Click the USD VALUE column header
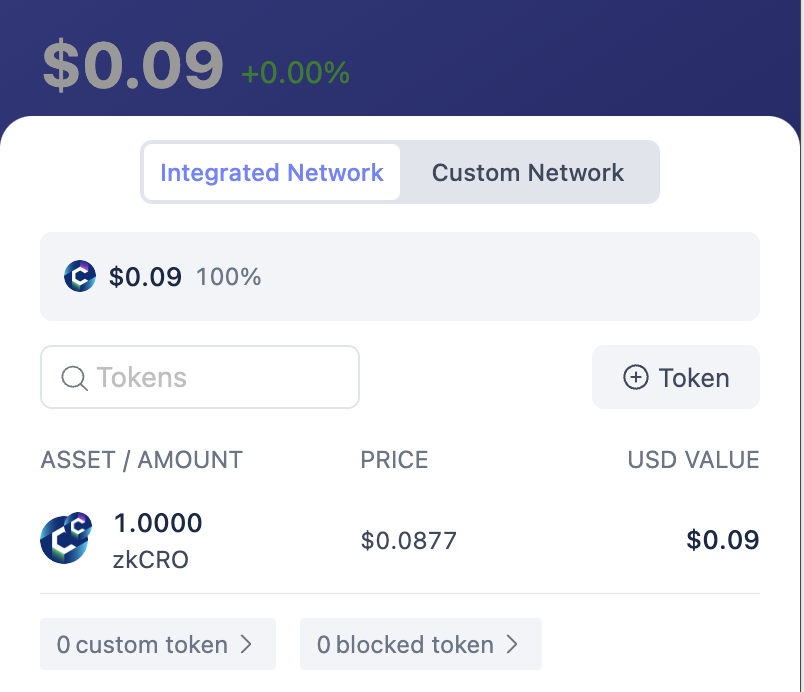804x692 pixels. click(693, 460)
